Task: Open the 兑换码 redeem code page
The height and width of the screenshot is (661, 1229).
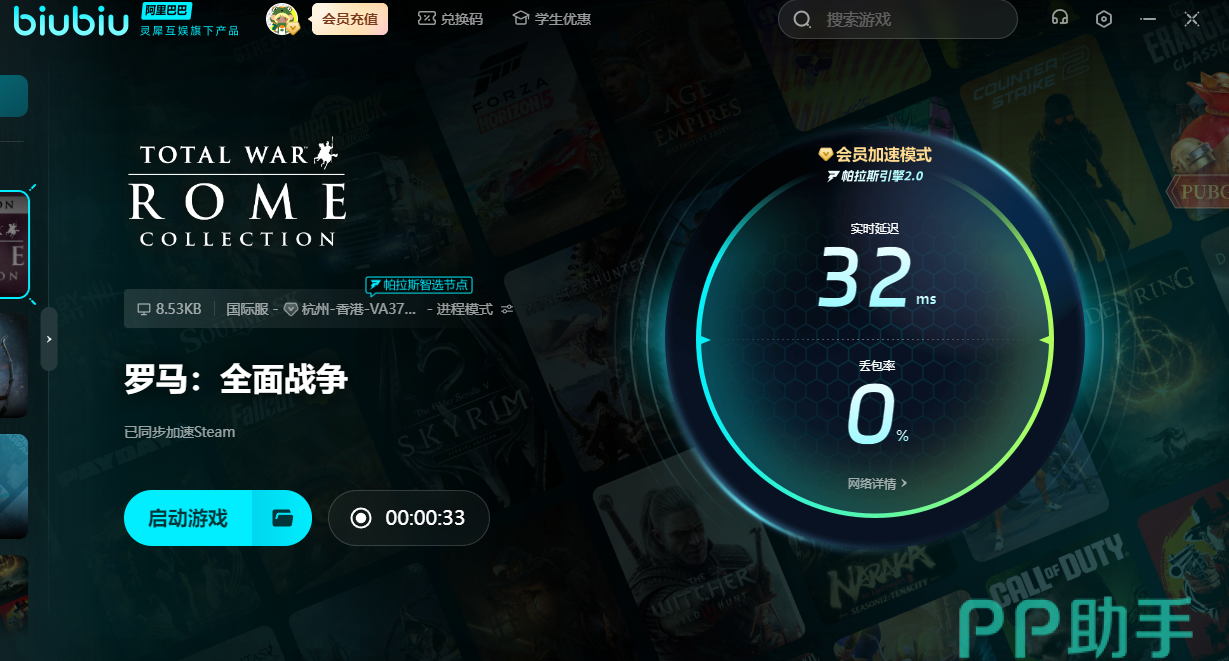Action: tap(450, 19)
